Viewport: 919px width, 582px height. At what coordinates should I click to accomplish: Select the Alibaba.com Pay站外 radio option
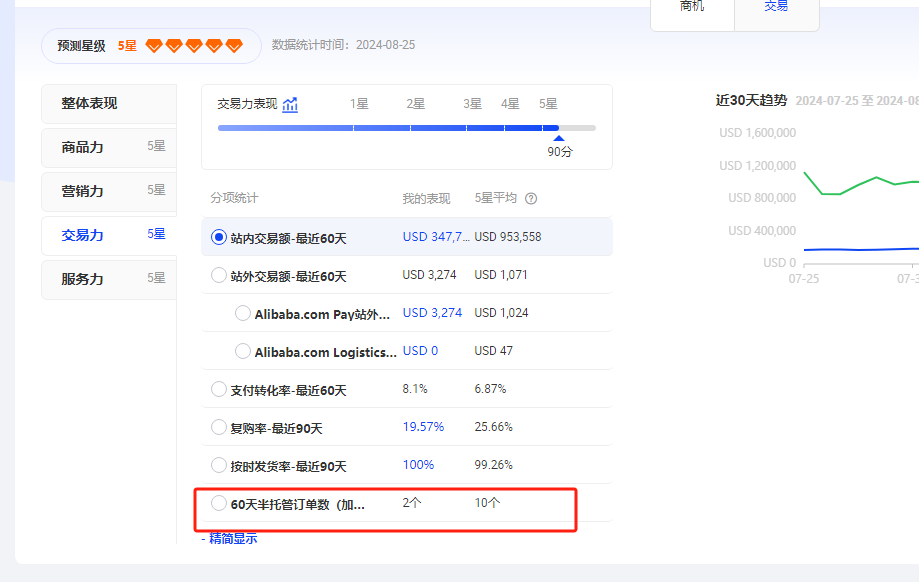point(242,312)
